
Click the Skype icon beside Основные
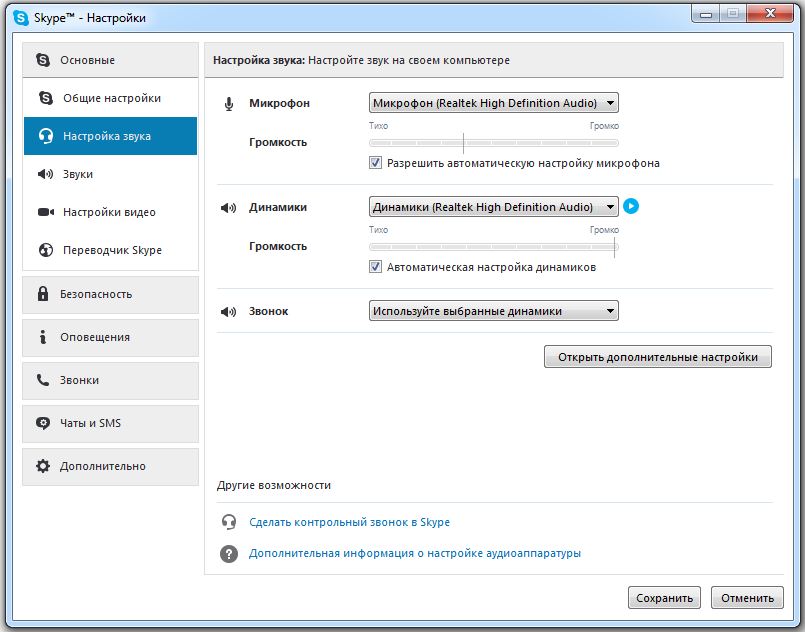pos(43,60)
